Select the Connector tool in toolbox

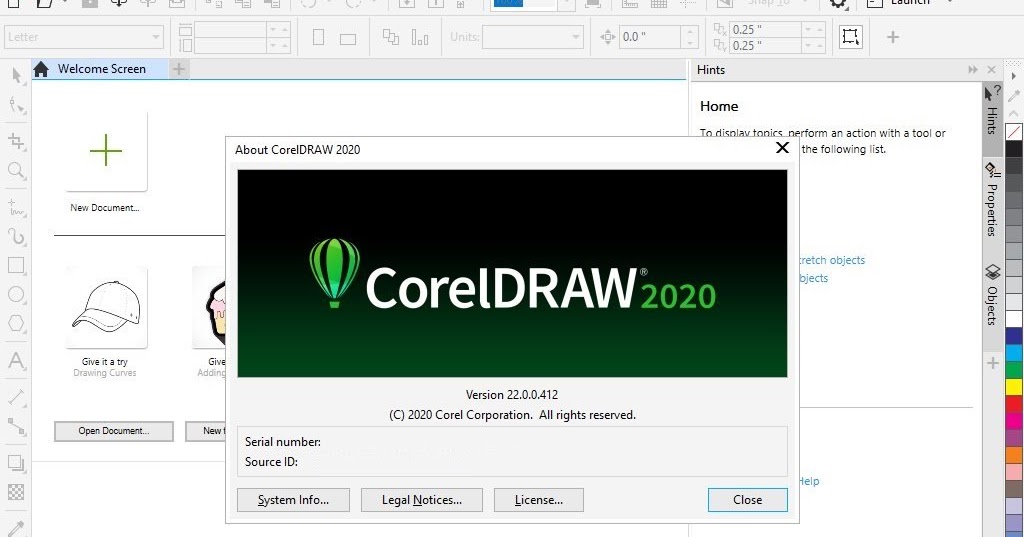tap(16, 427)
